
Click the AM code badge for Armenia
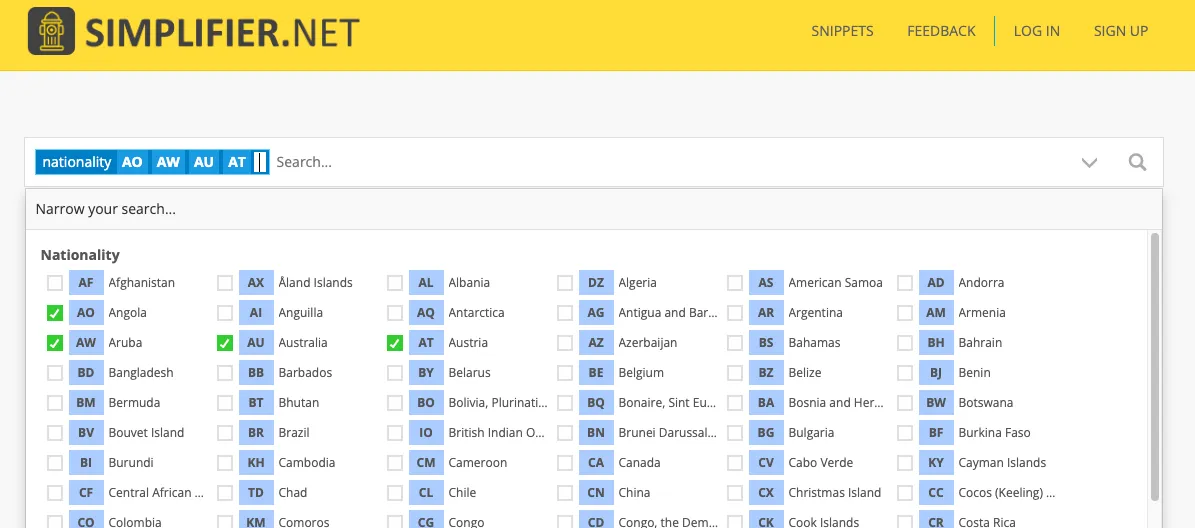pyautogui.click(x=936, y=312)
